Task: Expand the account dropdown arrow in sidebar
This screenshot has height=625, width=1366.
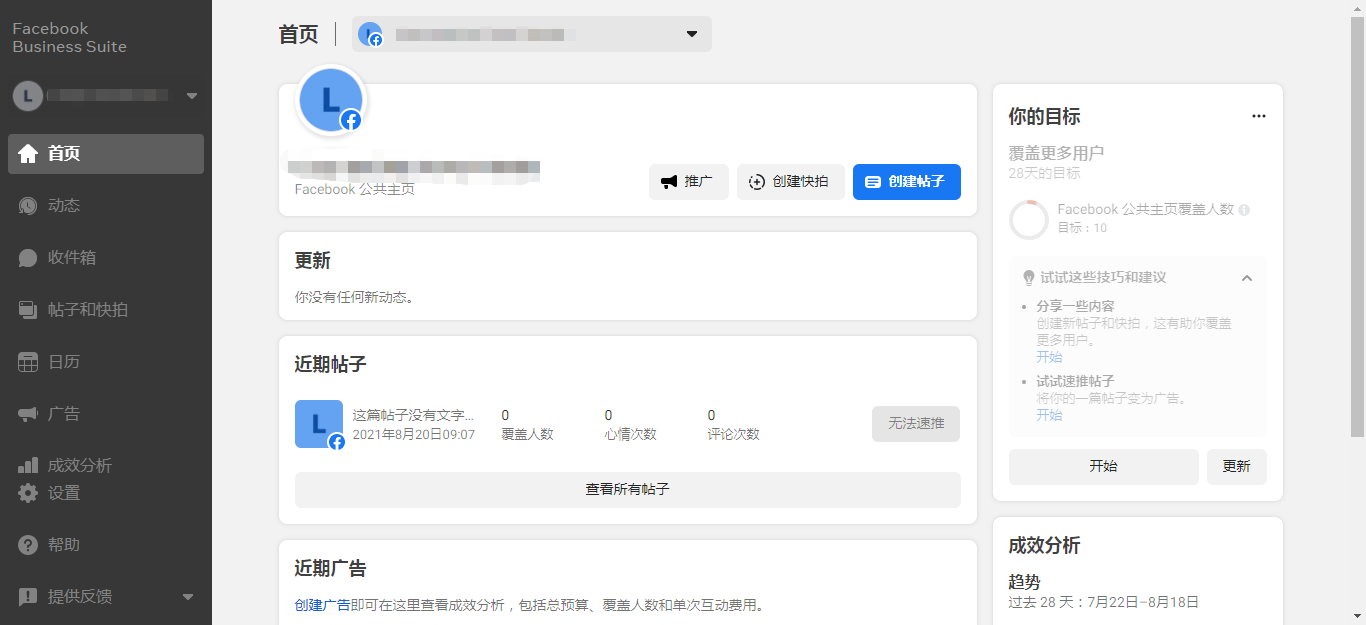Action: (192, 96)
